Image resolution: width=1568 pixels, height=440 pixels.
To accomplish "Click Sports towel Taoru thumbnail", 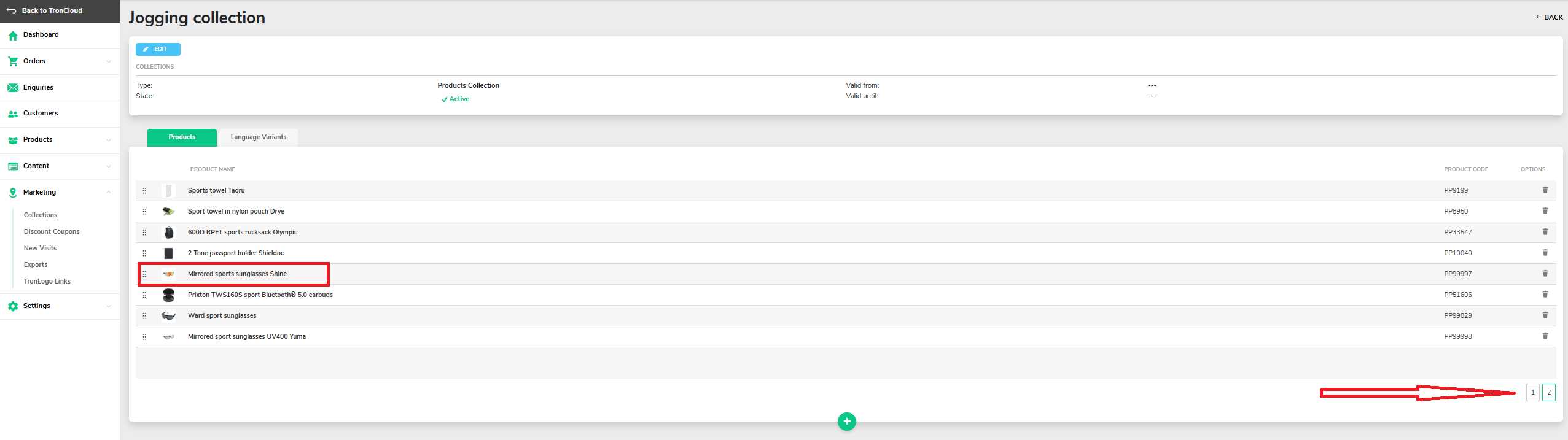I will (x=168, y=191).
